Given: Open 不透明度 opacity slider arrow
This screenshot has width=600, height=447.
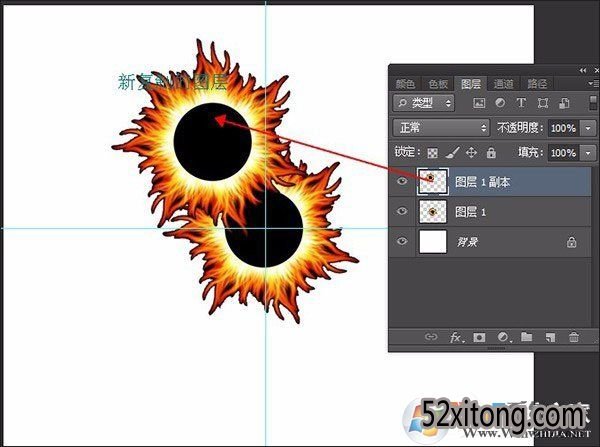Looking at the screenshot, I should click(588, 128).
